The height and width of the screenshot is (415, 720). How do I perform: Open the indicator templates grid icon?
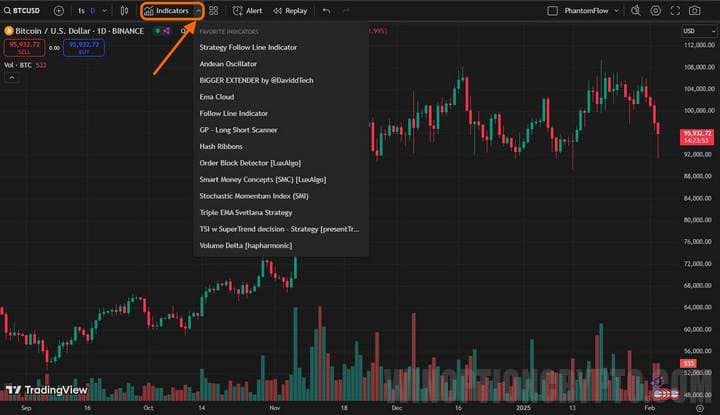pos(213,10)
